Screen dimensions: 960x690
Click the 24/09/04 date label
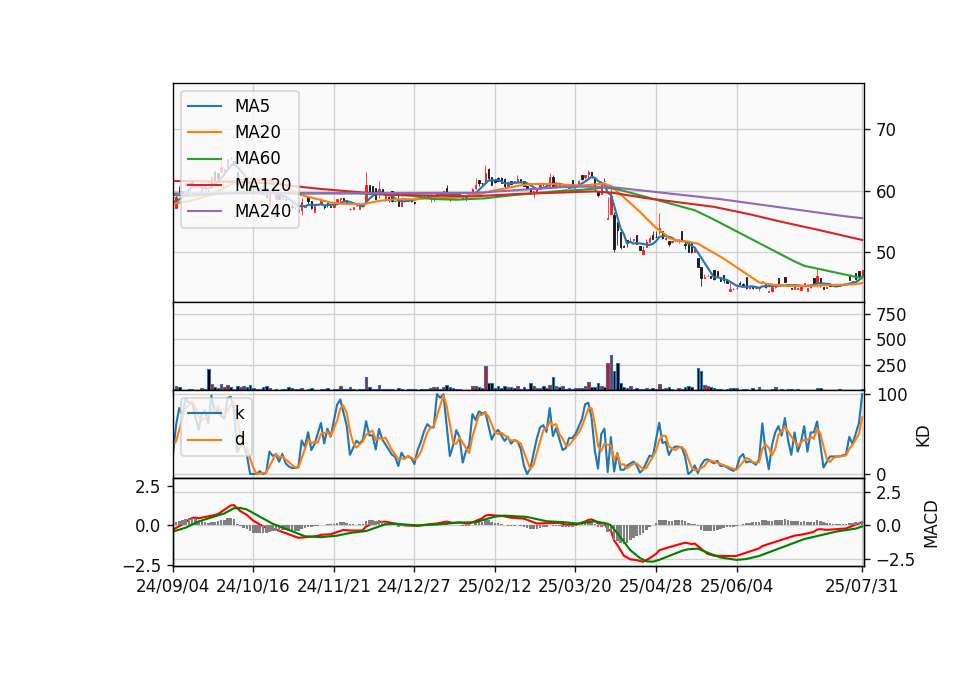pos(173,586)
